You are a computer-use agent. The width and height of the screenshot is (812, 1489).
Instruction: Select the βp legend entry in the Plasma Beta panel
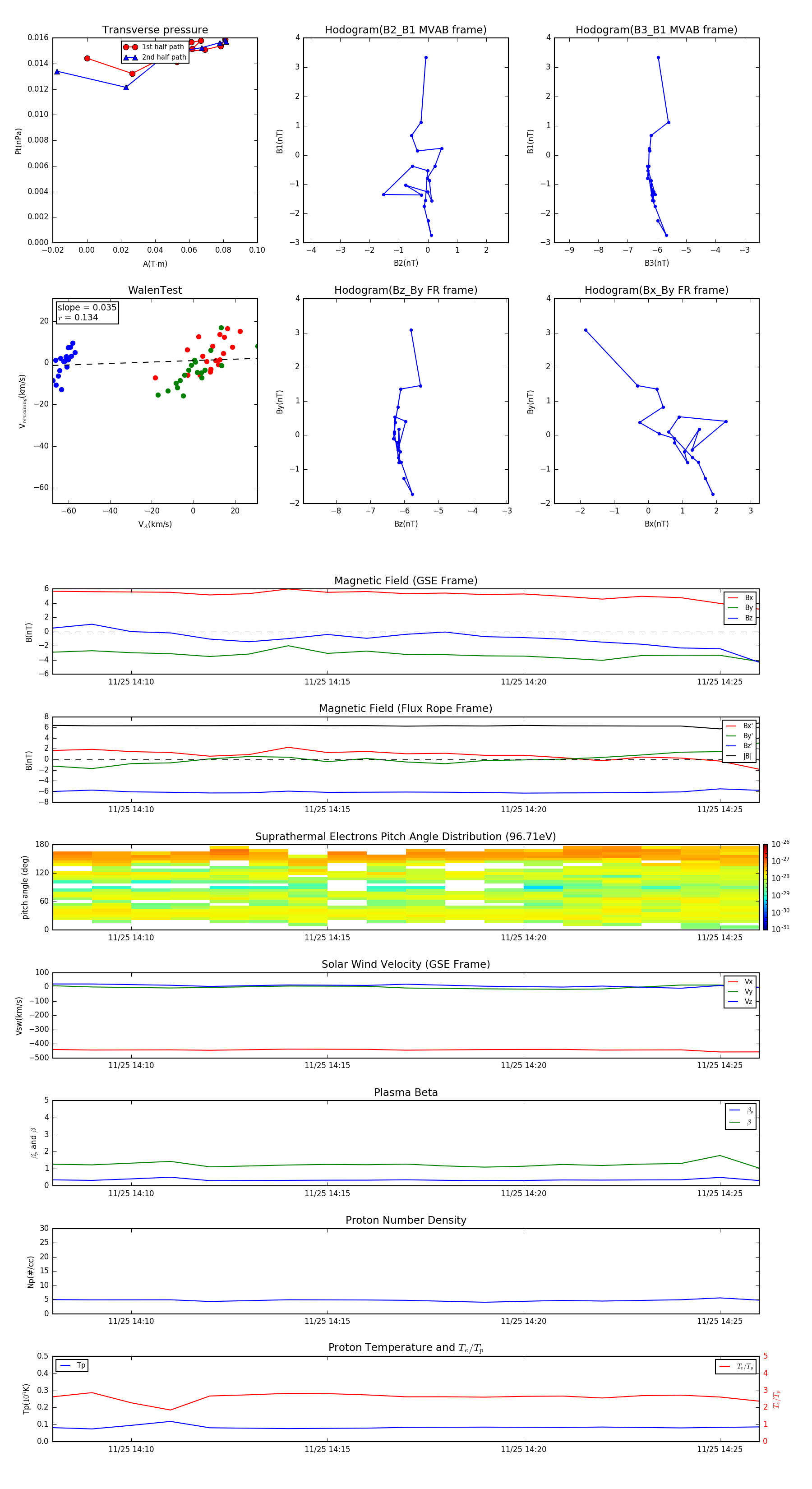pos(741,1110)
